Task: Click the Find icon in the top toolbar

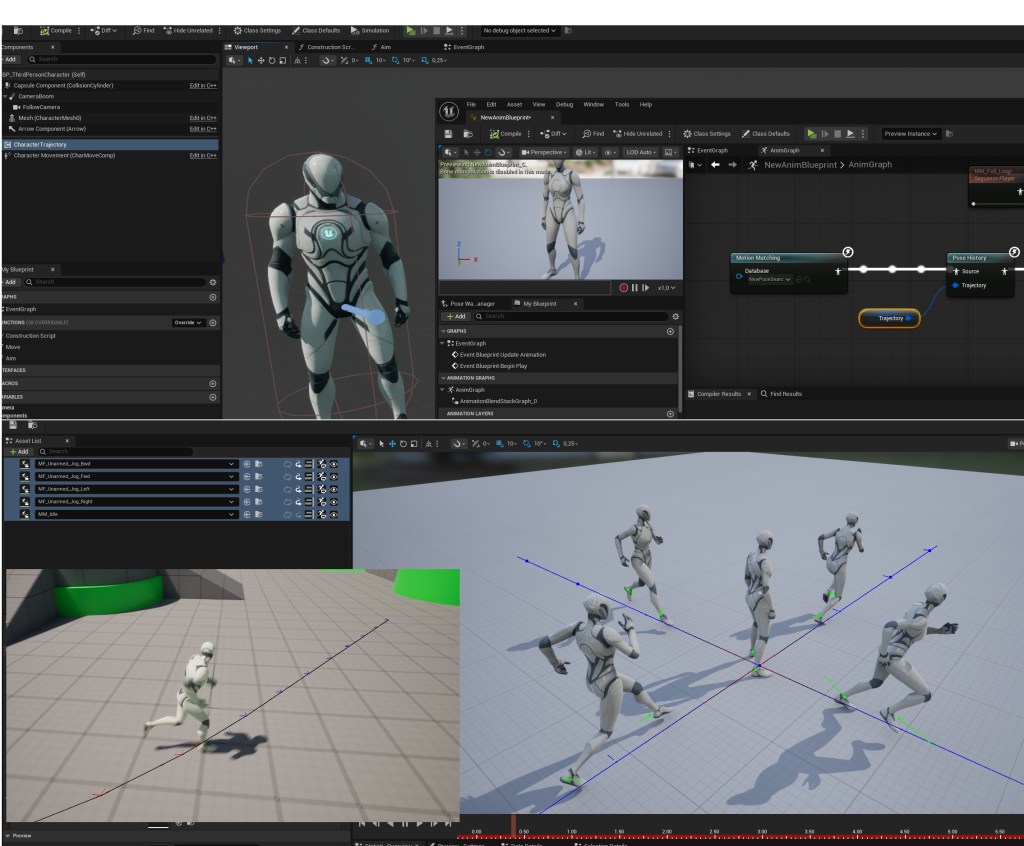Action: tap(142, 30)
